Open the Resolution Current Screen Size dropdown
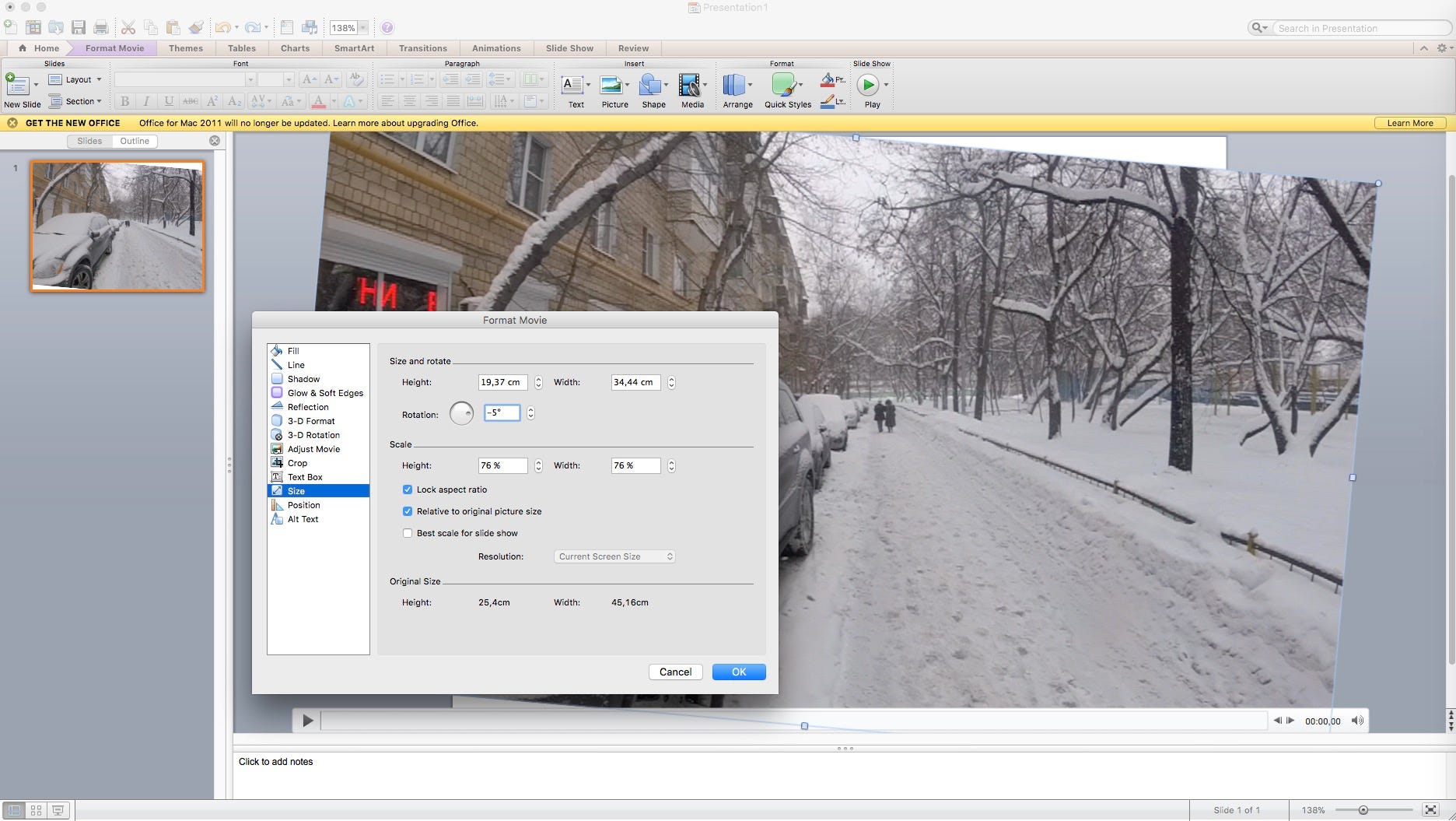 click(x=614, y=556)
